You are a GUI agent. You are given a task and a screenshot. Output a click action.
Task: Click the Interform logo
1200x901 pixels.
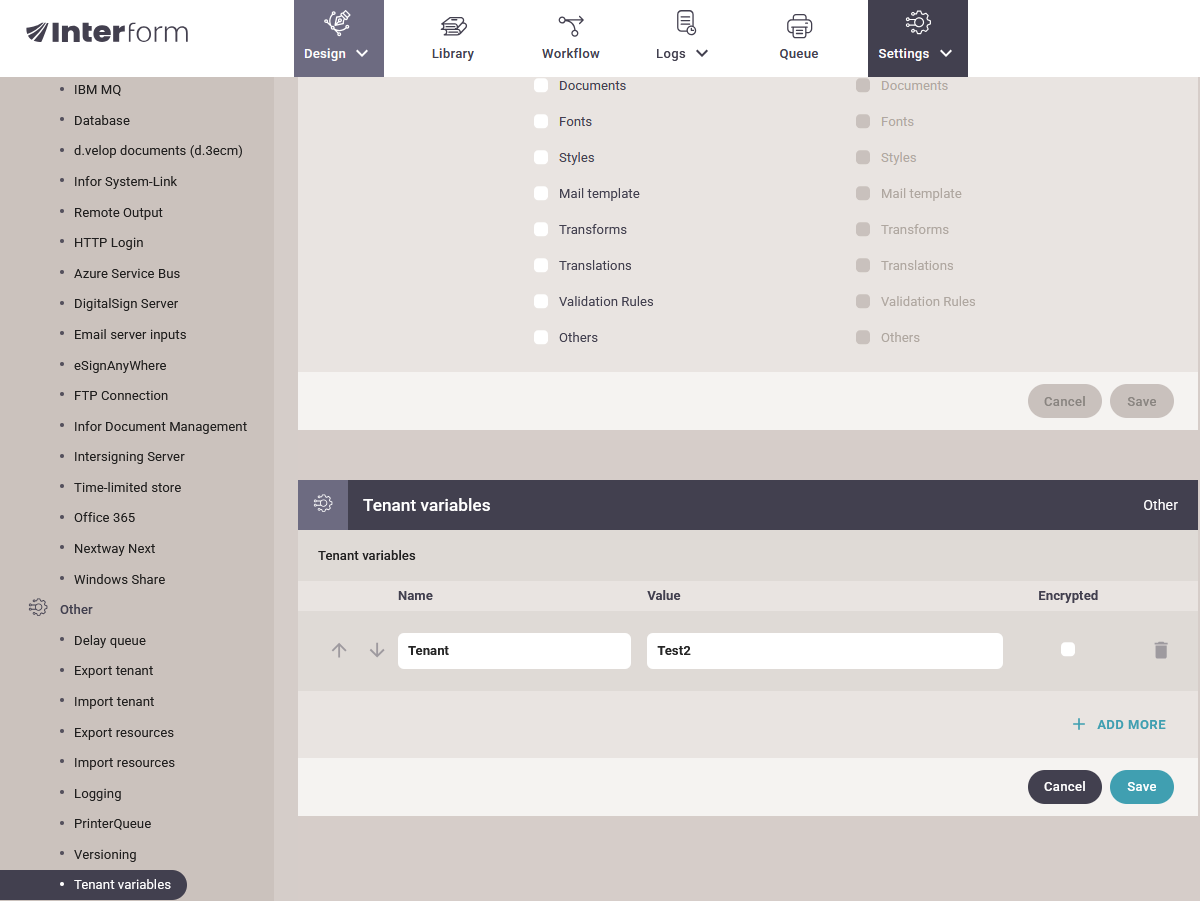click(x=107, y=33)
